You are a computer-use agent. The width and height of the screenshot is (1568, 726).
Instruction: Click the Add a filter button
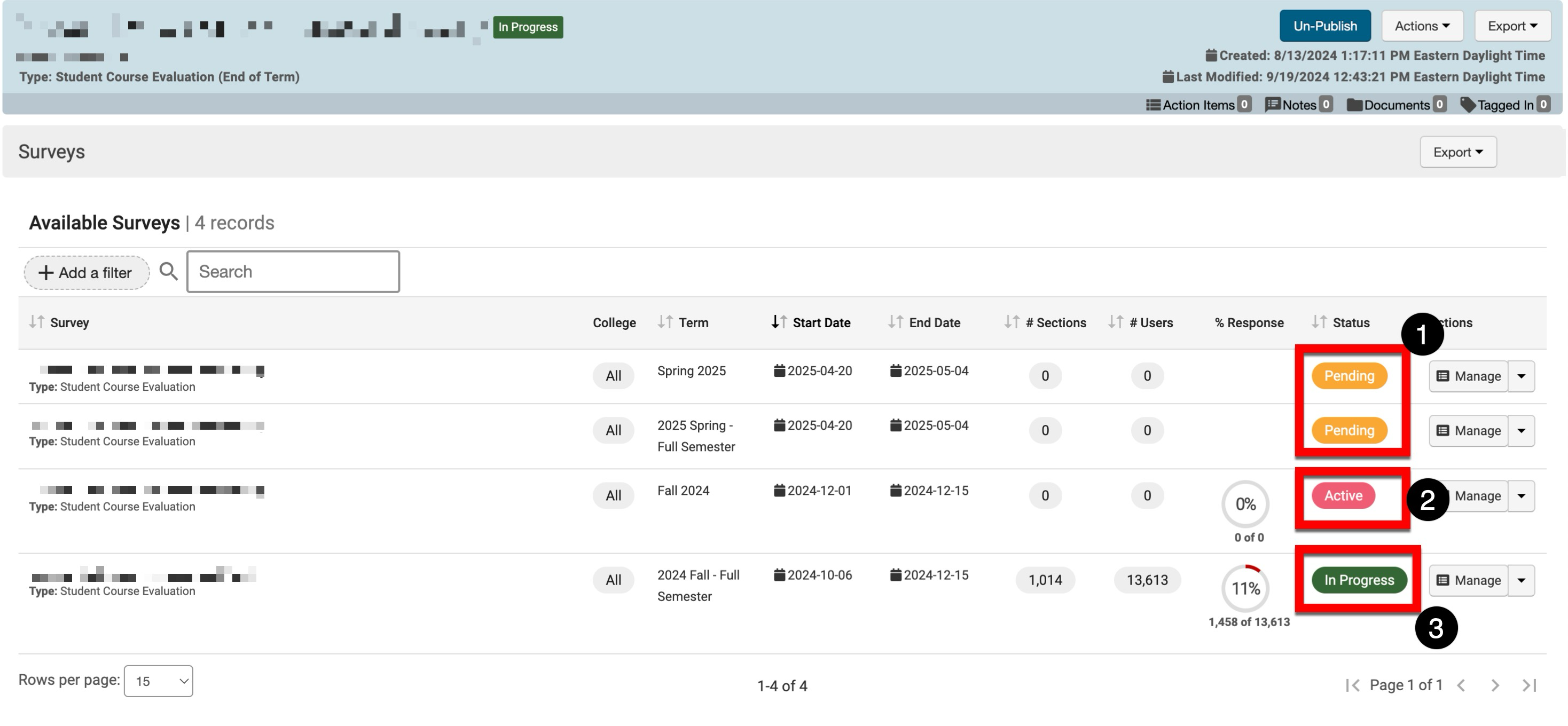coord(87,273)
